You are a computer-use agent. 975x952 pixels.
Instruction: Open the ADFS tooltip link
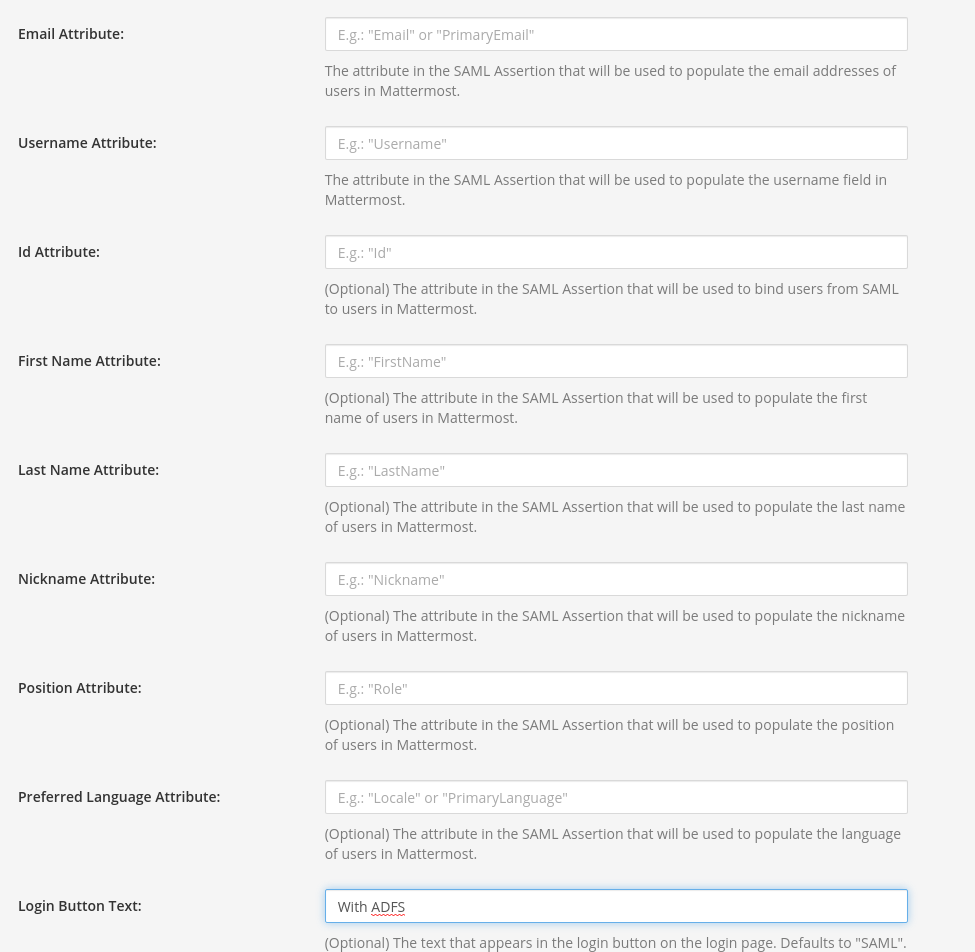(388, 906)
